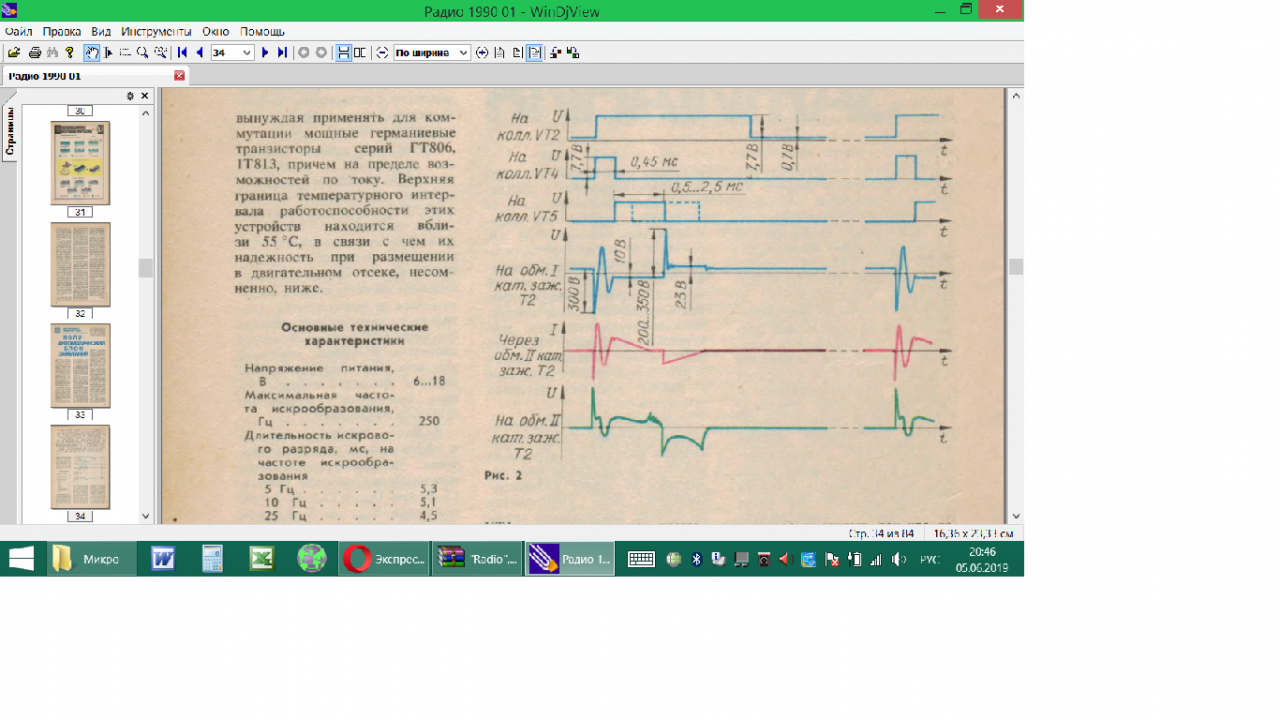Click the Open file toolbar icon
Image resolution: width=1280 pixels, height=720 pixels.
tap(14, 53)
